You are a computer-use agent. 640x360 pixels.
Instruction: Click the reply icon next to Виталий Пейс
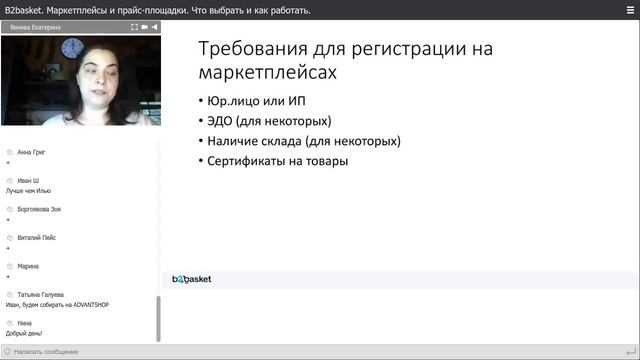coord(10,238)
